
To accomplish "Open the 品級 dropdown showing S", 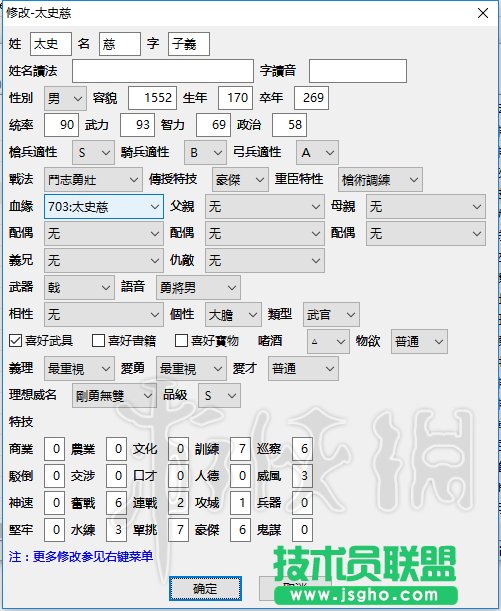I will [x=219, y=396].
